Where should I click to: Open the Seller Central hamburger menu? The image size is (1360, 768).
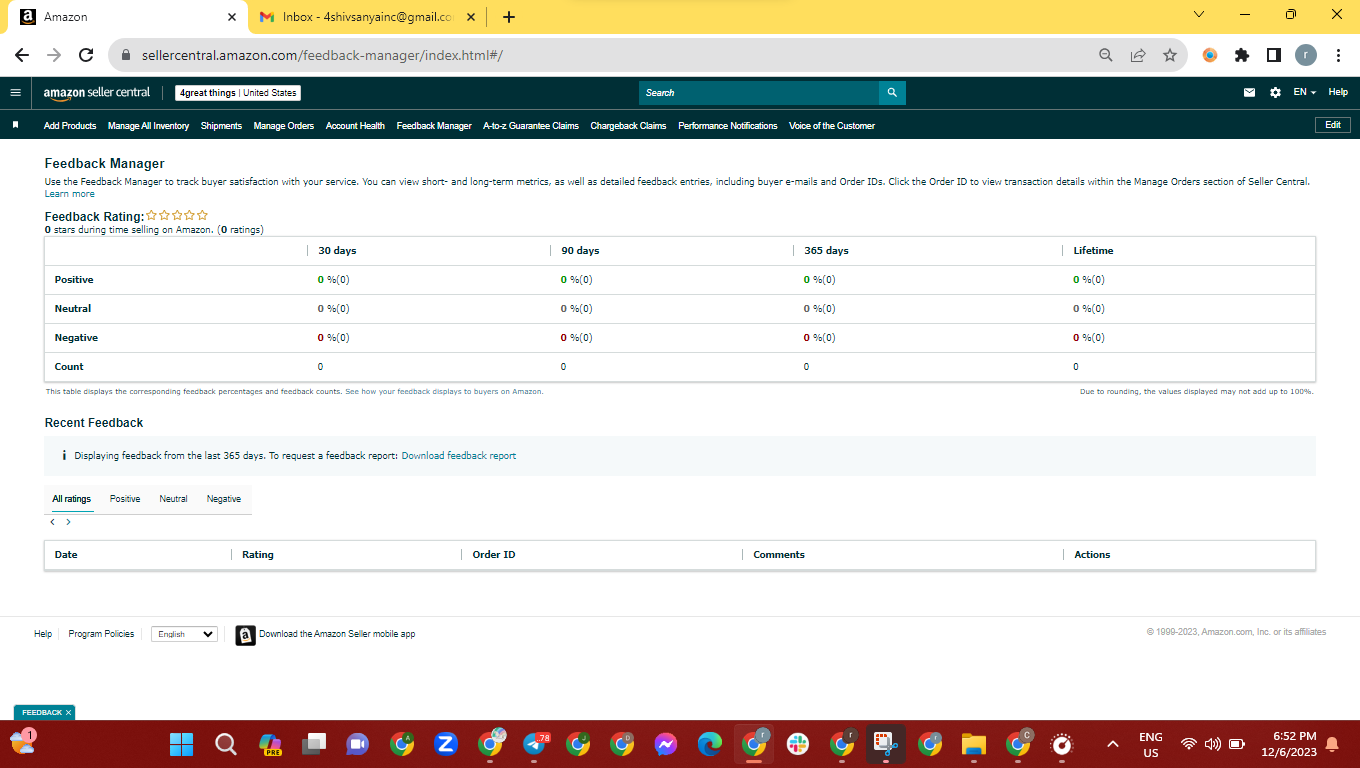point(15,93)
